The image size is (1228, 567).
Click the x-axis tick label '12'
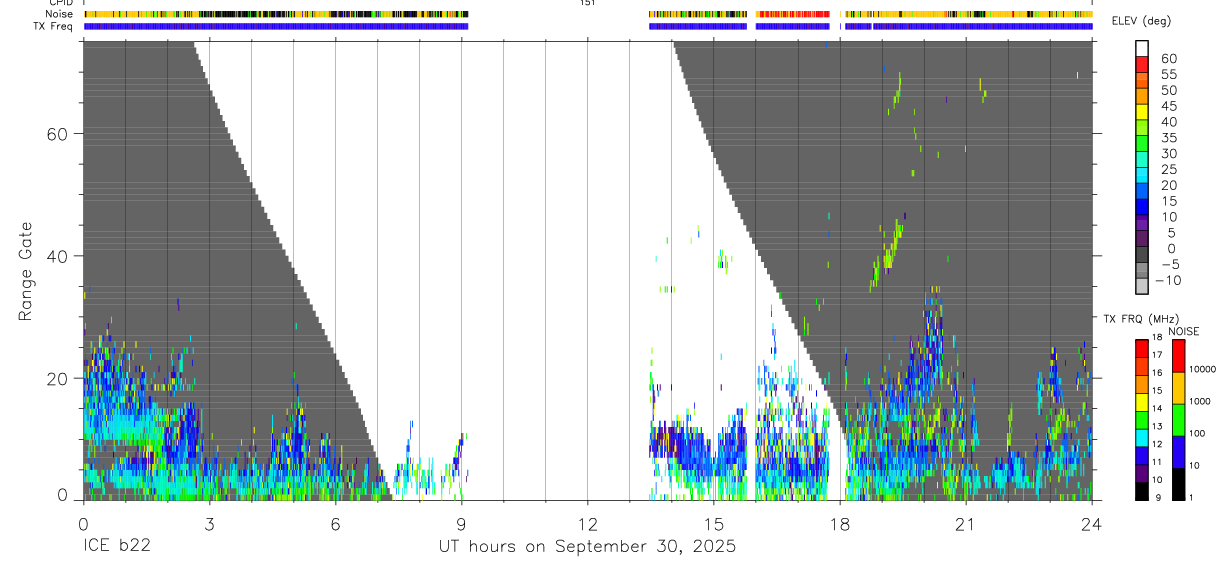click(587, 524)
